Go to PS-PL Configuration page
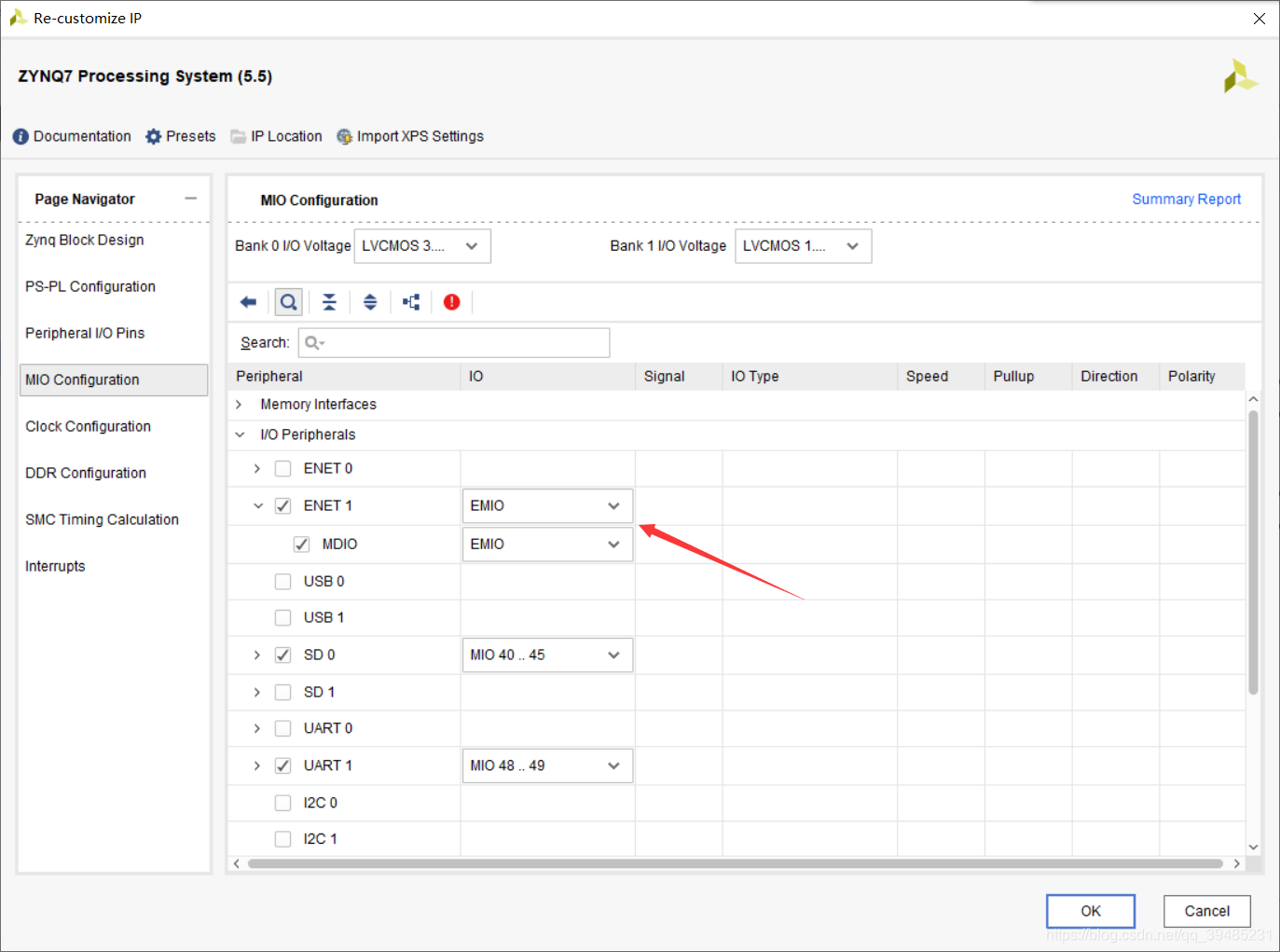The image size is (1280, 952). point(90,287)
